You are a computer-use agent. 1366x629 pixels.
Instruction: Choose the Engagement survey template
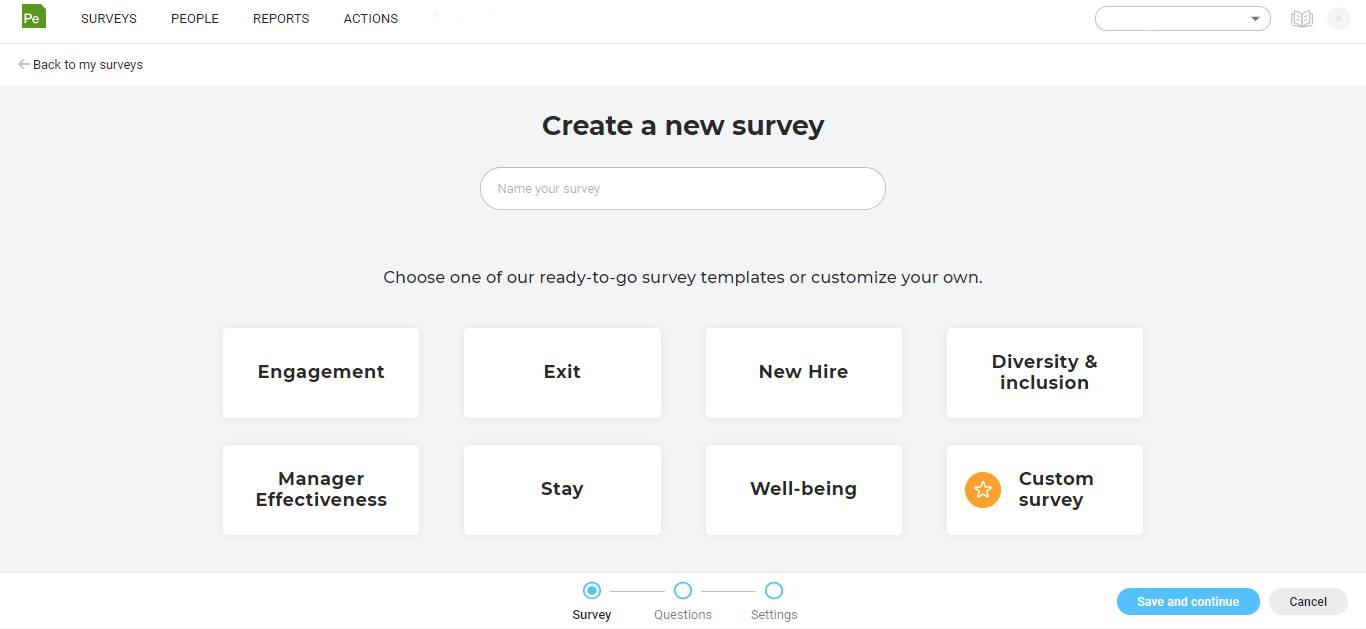[320, 372]
